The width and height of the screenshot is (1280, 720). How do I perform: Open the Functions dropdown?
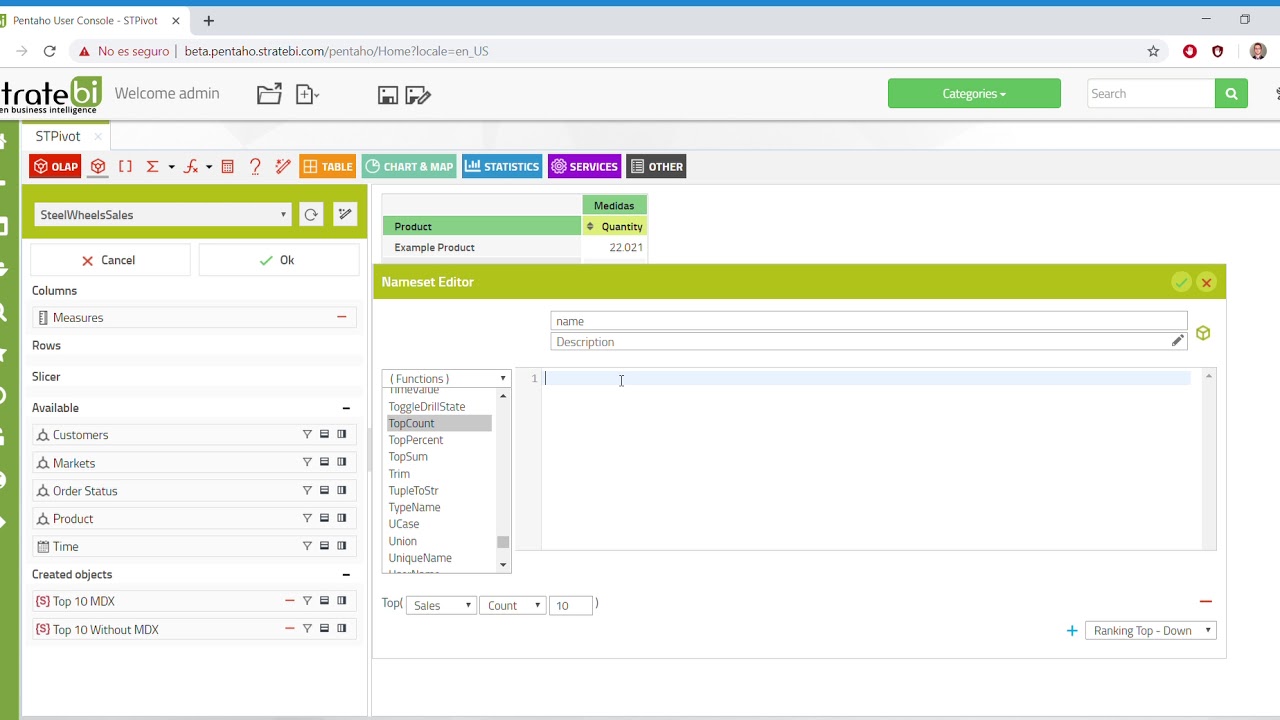click(x=446, y=379)
